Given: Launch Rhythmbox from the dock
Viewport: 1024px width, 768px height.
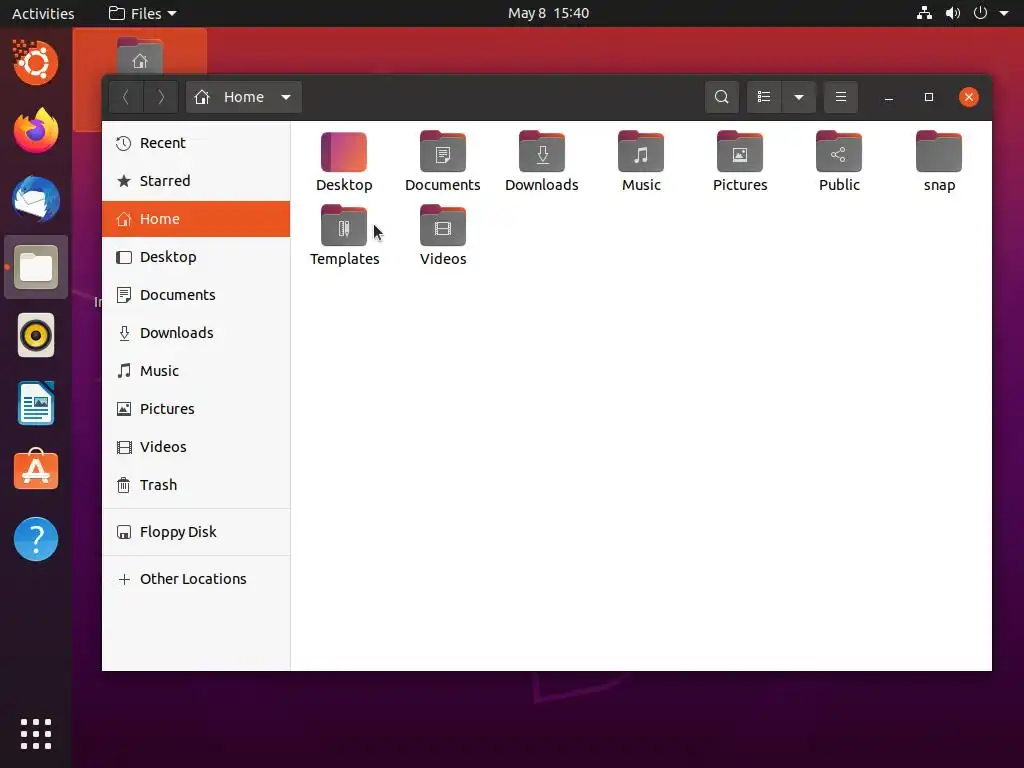Looking at the screenshot, I should pyautogui.click(x=36, y=336).
